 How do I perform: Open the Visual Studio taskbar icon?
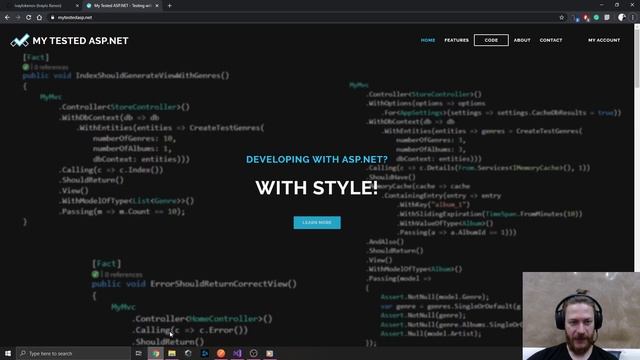(x=237, y=353)
